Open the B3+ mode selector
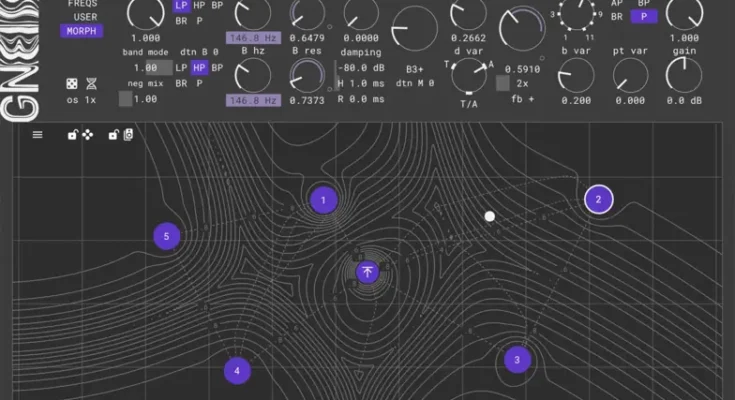The height and width of the screenshot is (400, 735). coord(414,69)
